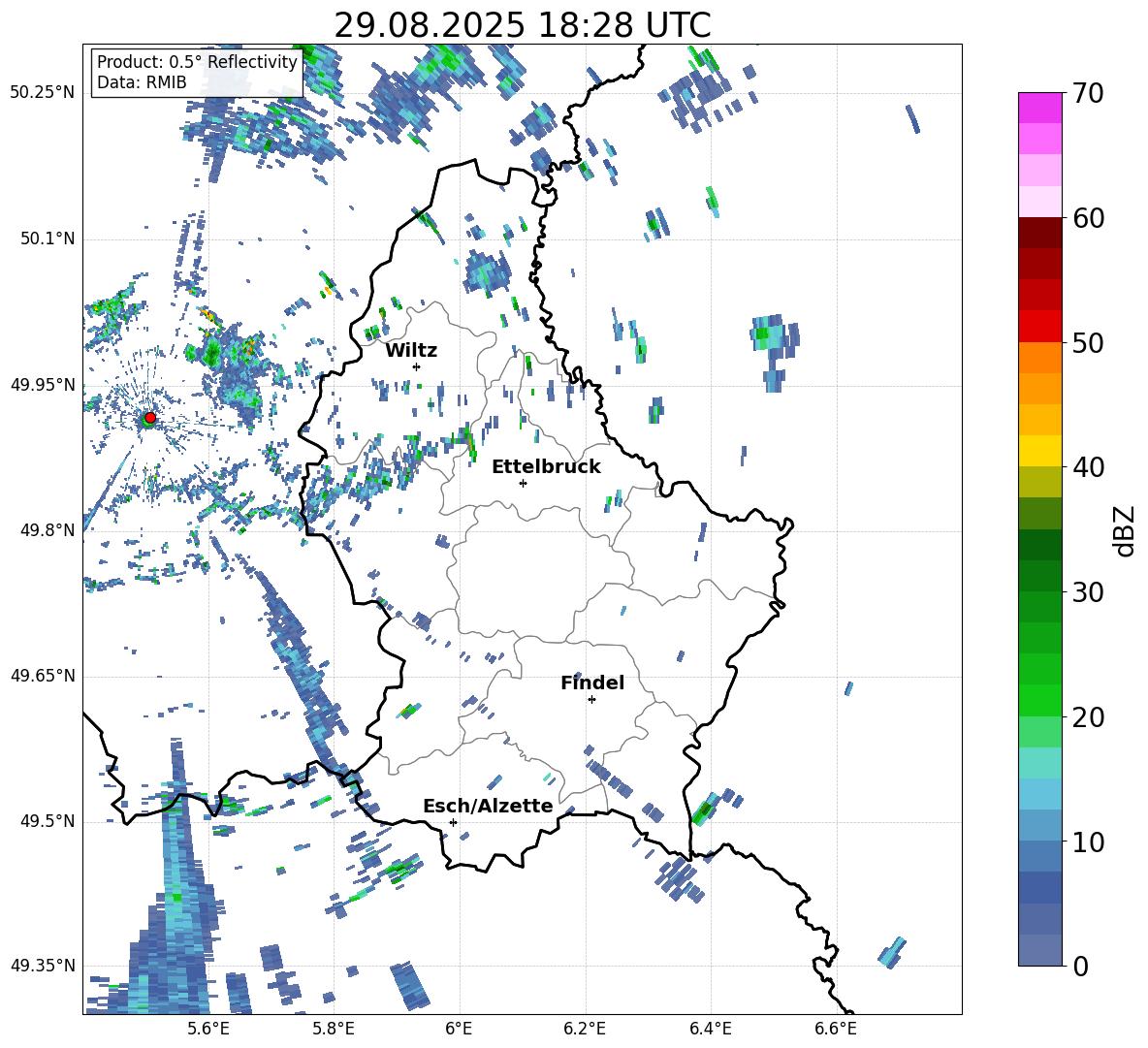
Task: Click the 6.6°E longitude label
Action: click(x=836, y=1029)
